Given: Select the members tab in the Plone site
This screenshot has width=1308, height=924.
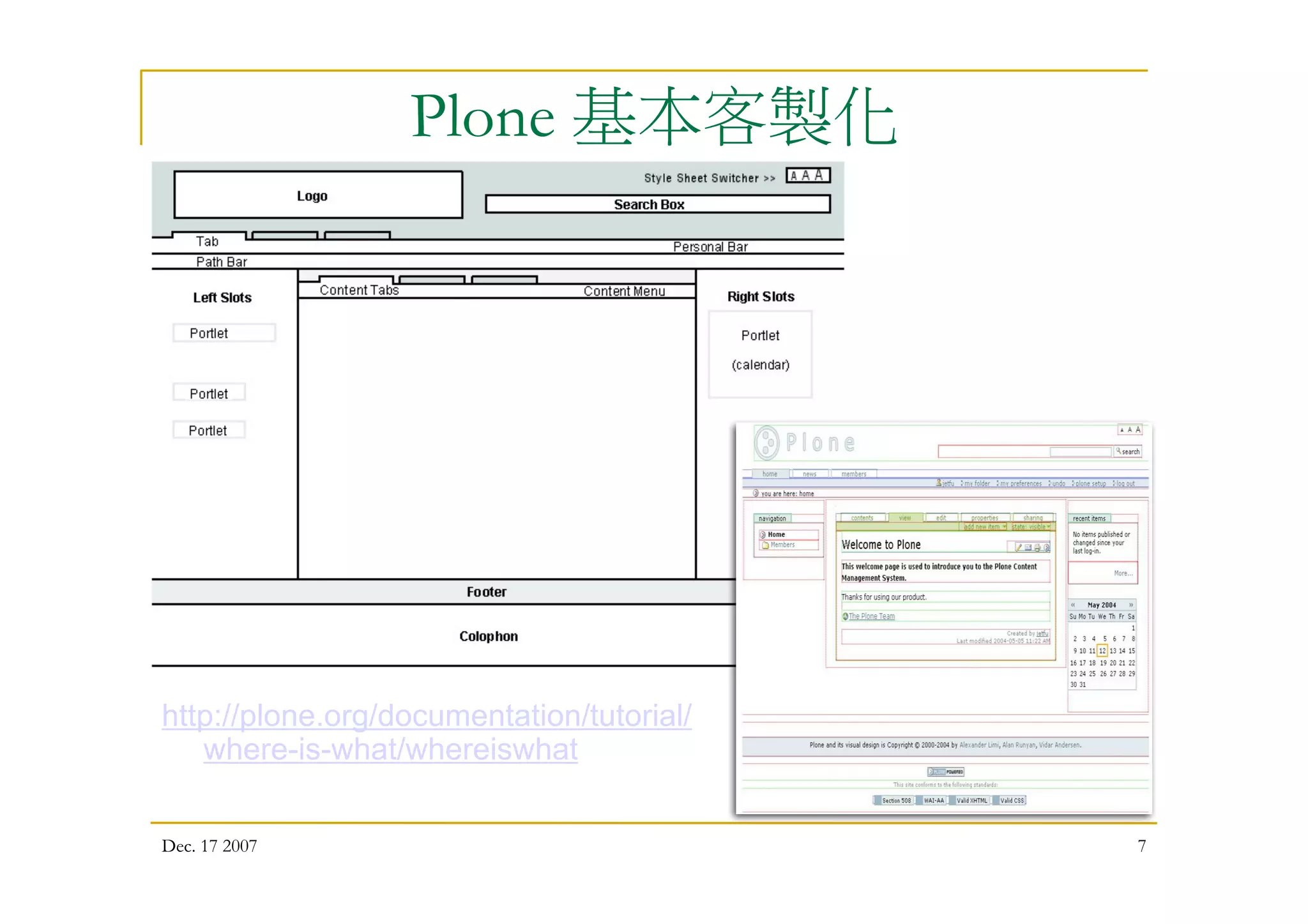Looking at the screenshot, I should click(854, 474).
